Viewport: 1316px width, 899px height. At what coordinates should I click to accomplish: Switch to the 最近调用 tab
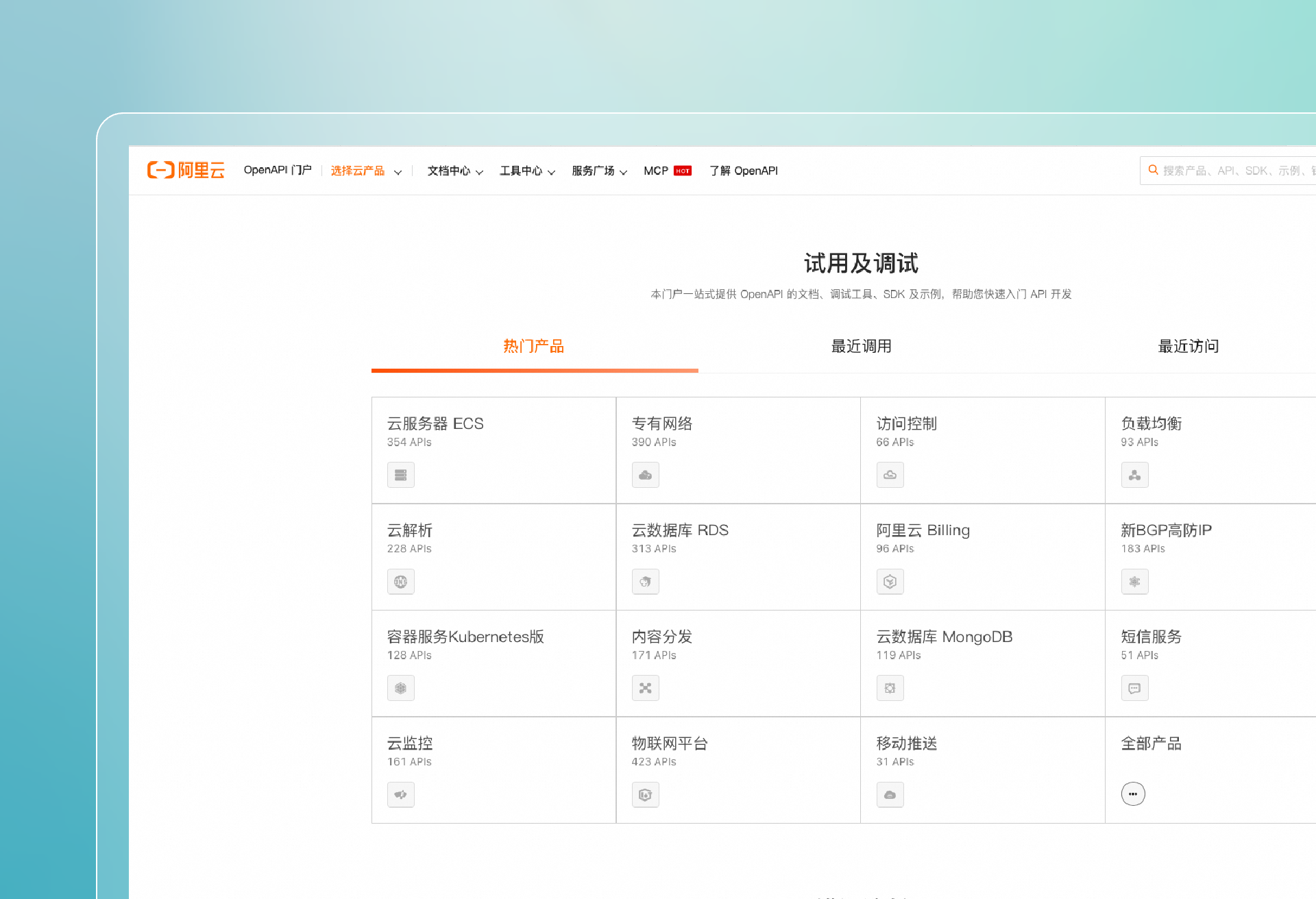pos(861,346)
